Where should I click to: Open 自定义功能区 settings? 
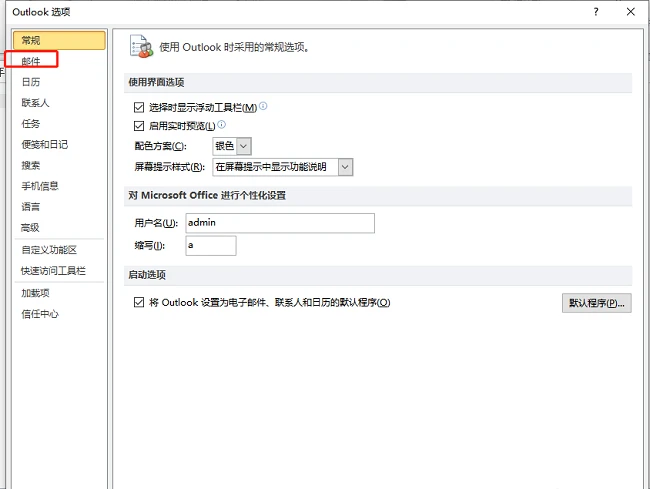(x=49, y=250)
